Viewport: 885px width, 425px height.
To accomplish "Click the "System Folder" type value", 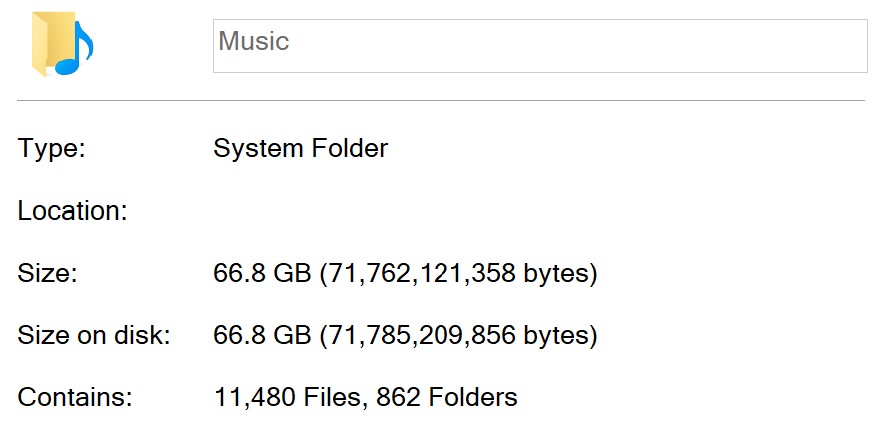I will pyautogui.click(x=300, y=149).
